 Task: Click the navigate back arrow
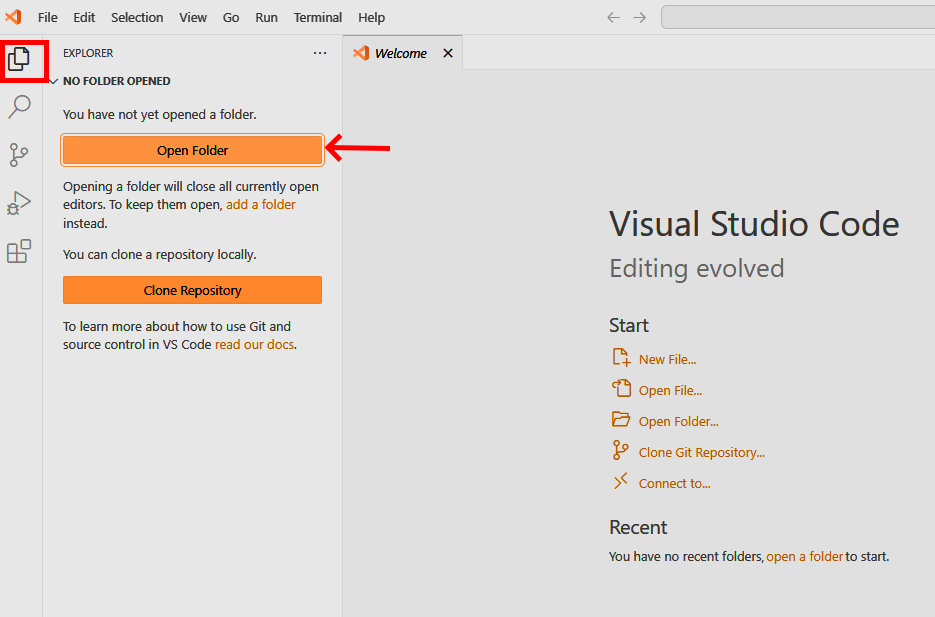pyautogui.click(x=614, y=17)
